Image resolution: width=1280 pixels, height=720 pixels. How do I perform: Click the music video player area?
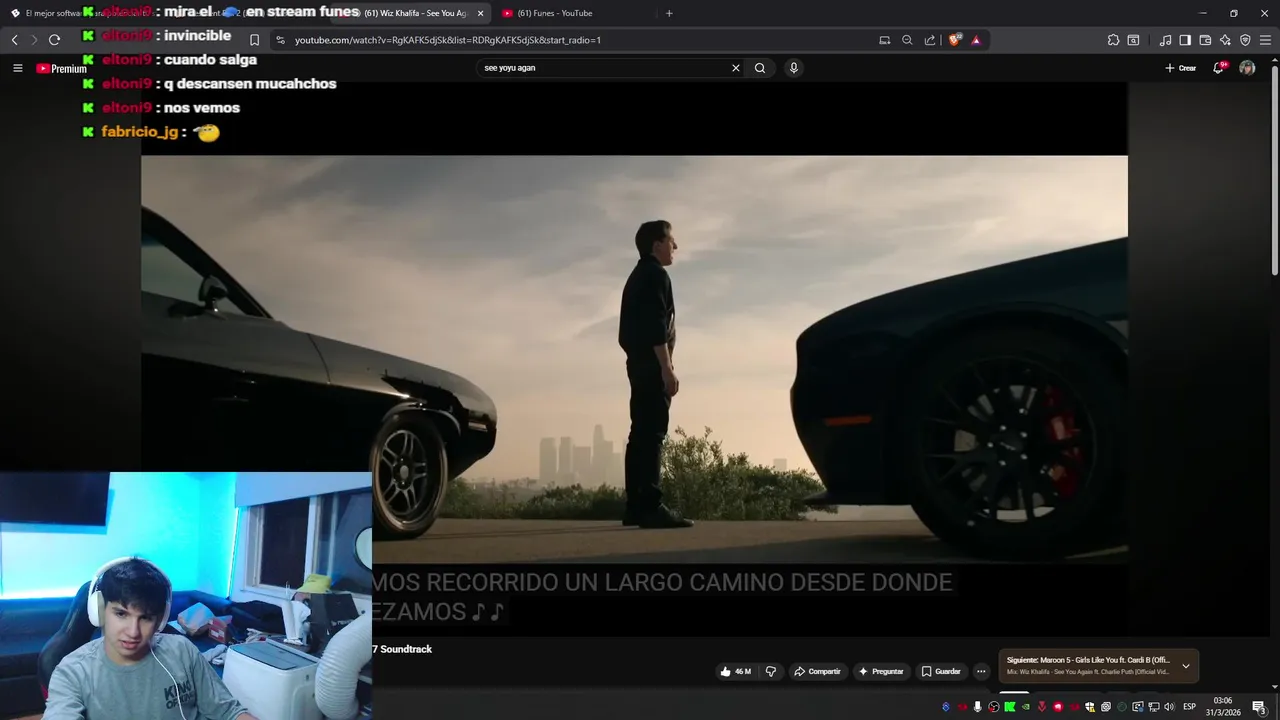pos(634,360)
